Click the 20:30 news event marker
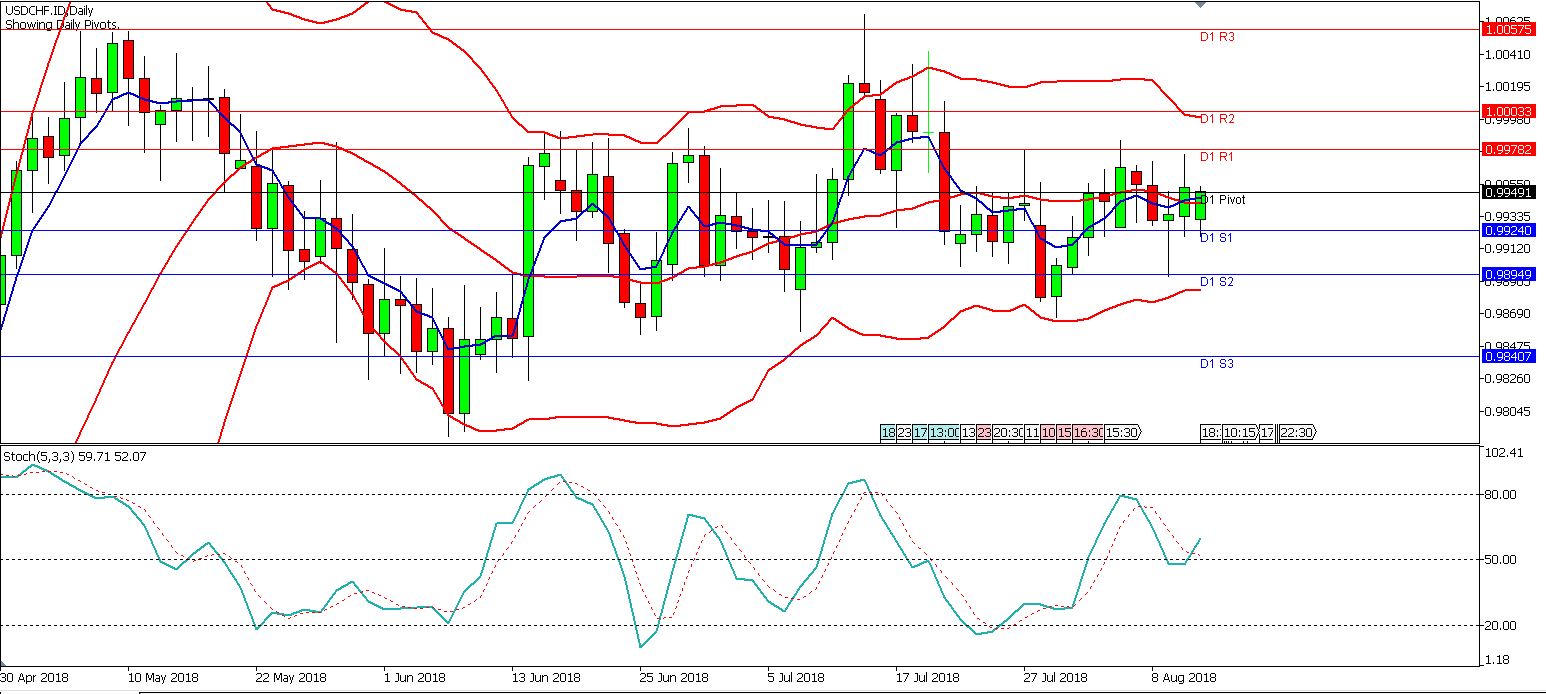 (1008, 433)
